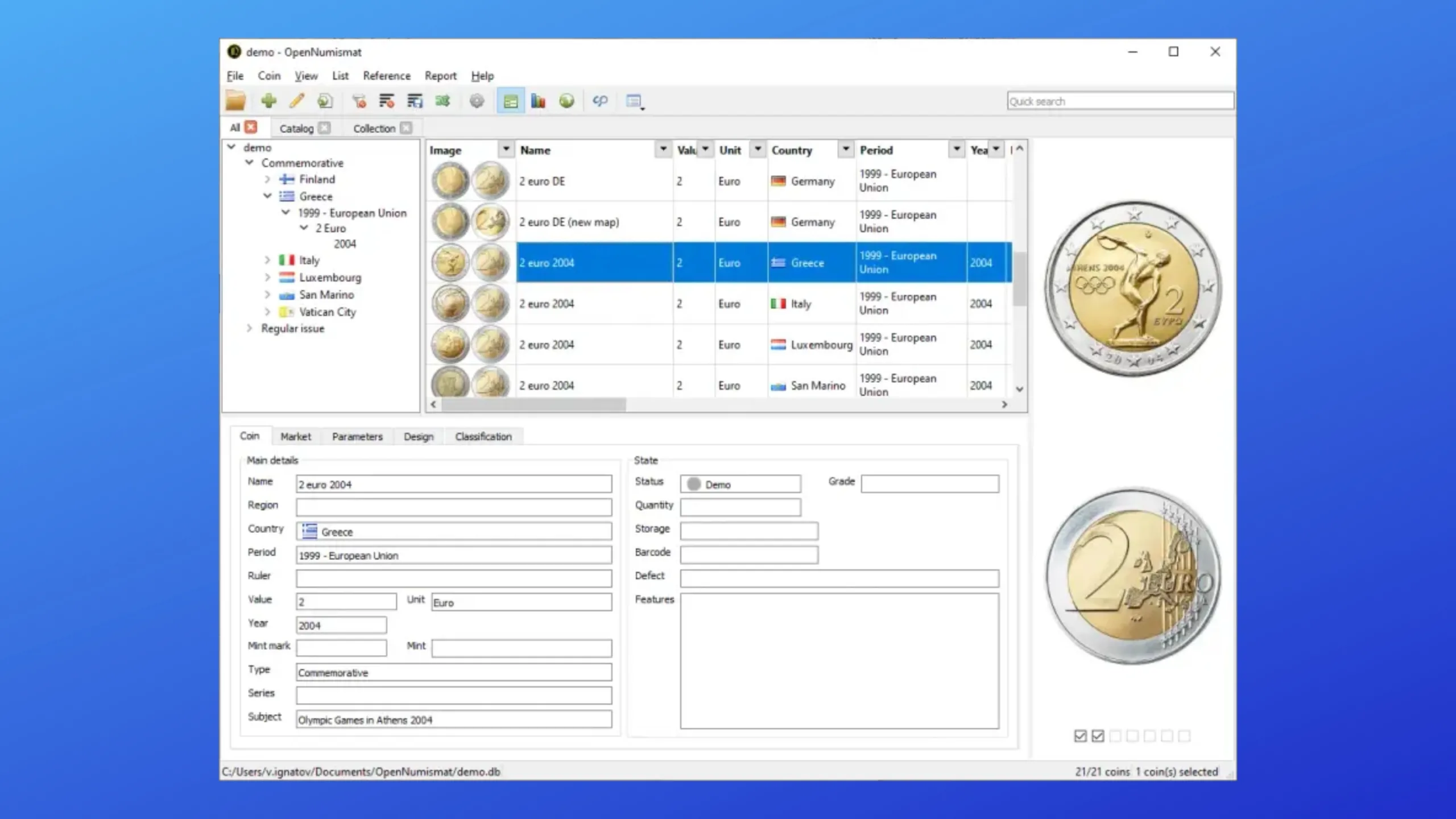Click the gear settings icon in toolbar
Screen dimensions: 1456x819
[477, 101]
